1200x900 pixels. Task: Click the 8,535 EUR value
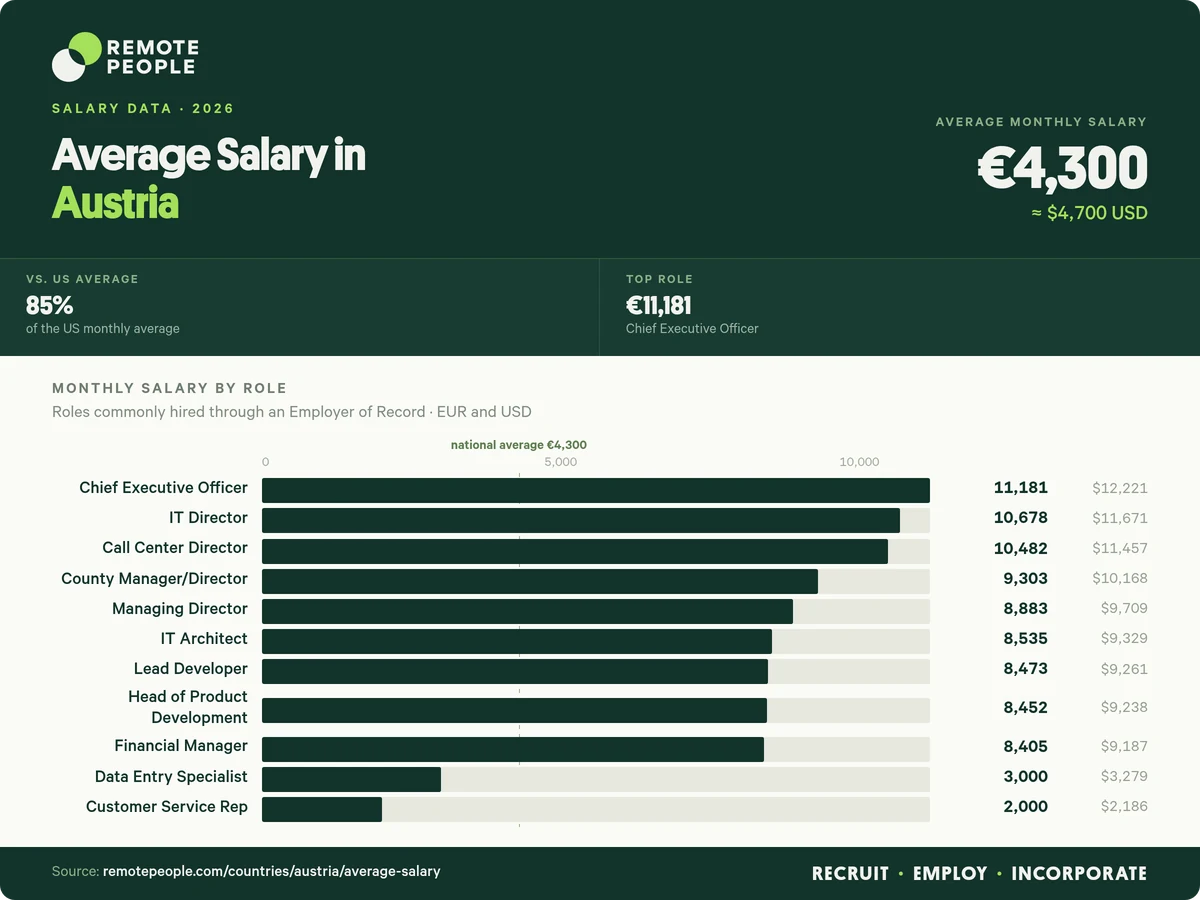pyautogui.click(x=1026, y=638)
